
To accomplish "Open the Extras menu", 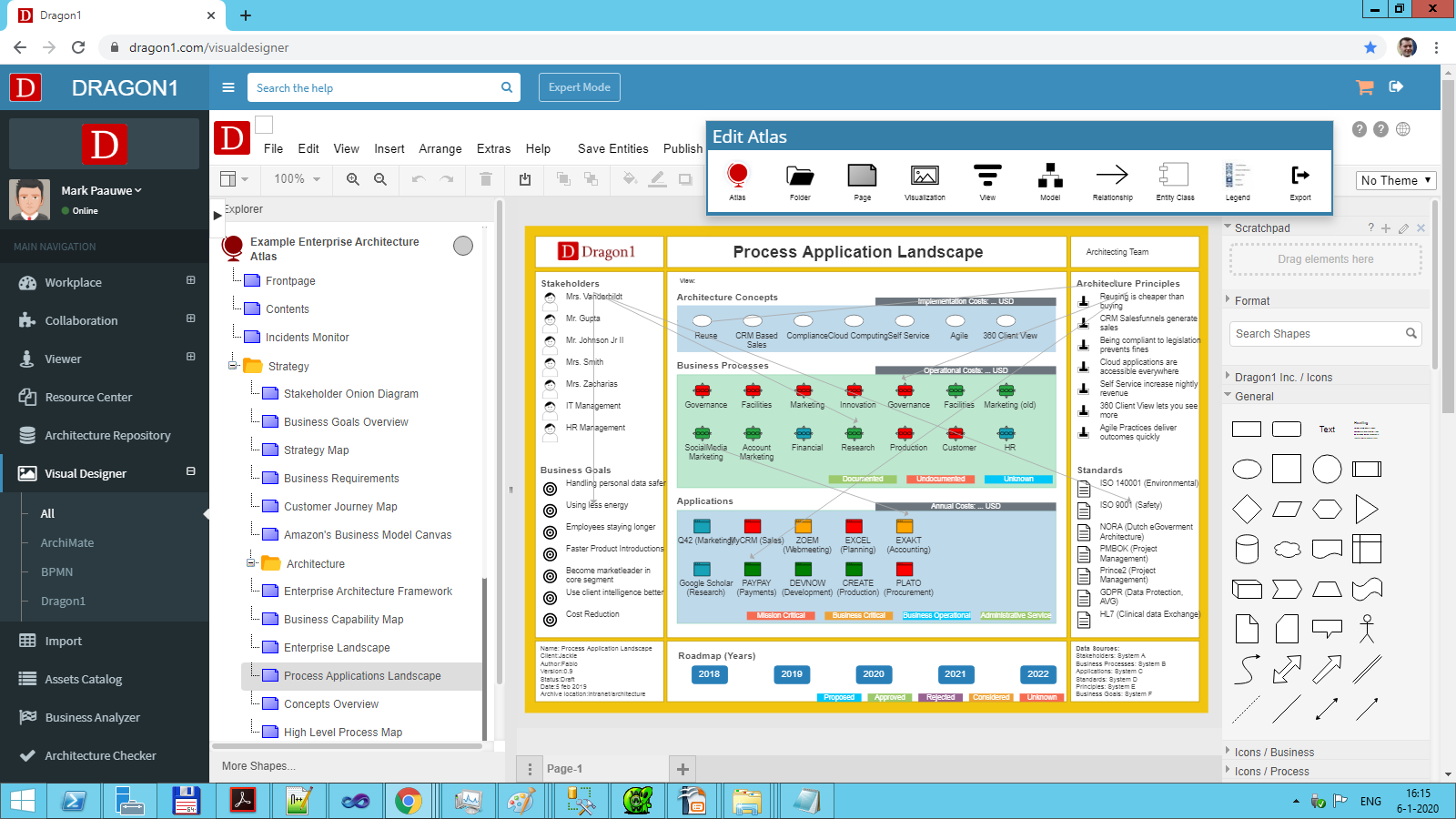I will tap(493, 148).
